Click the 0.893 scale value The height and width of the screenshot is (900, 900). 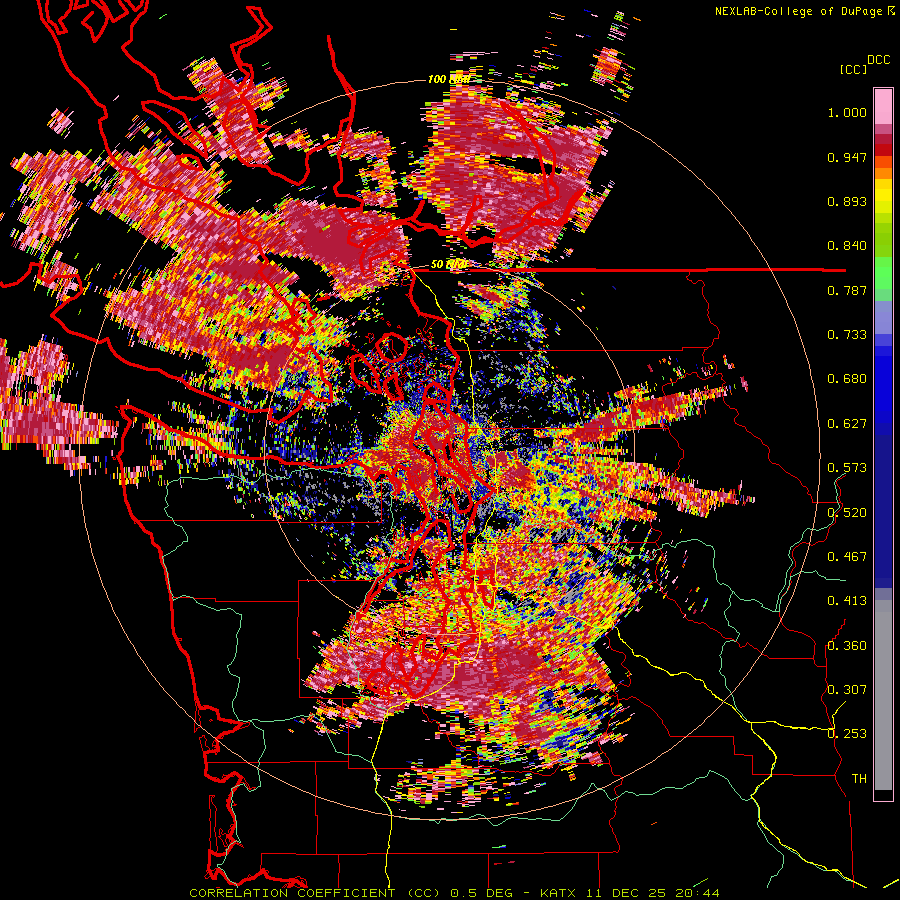[847, 201]
